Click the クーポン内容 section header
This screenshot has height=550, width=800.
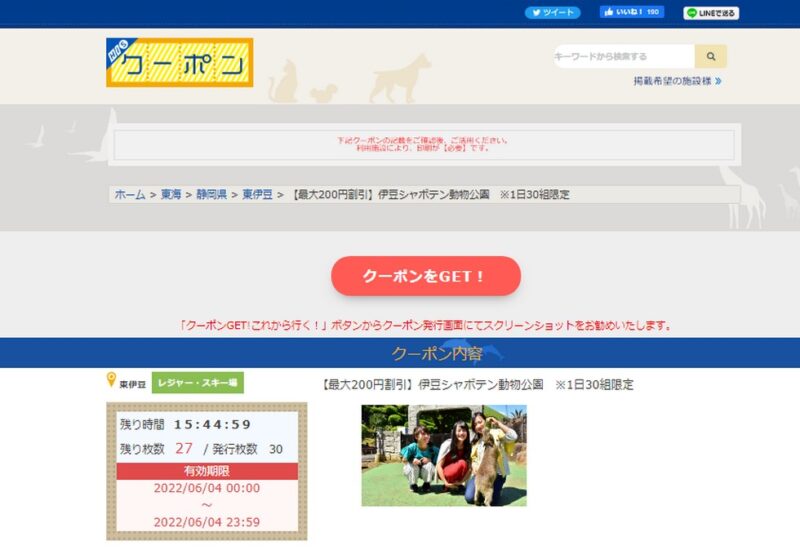click(436, 354)
